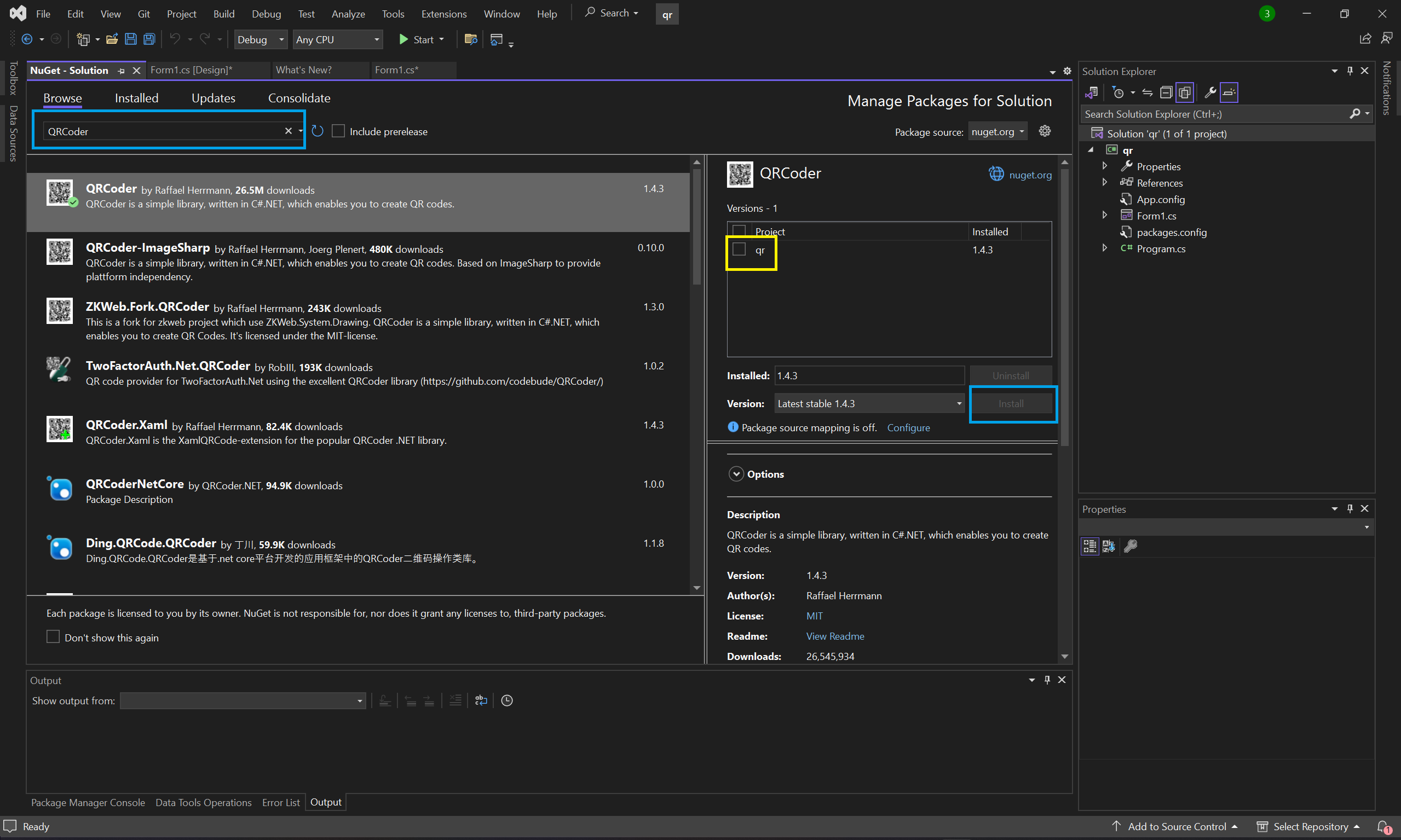1401x840 pixels.
Task: Click the Categorized icon in Properties panel
Action: pos(1089,546)
